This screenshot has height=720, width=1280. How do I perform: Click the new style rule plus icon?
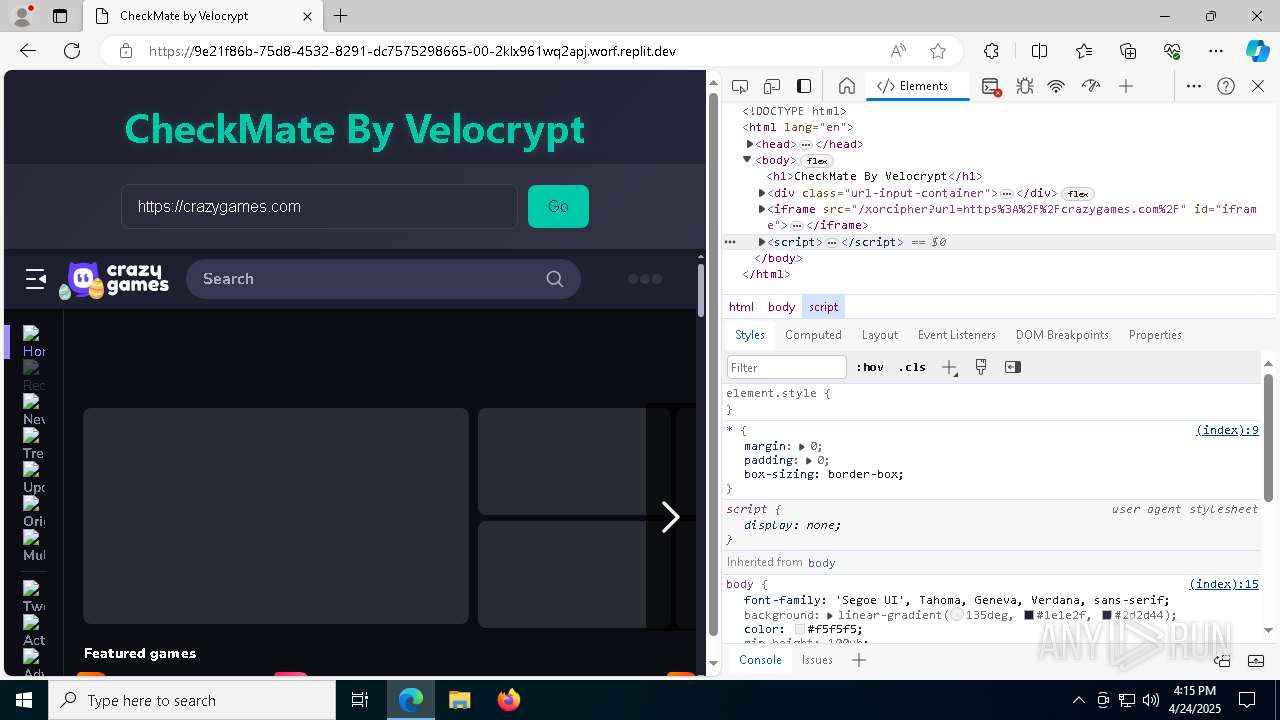(x=949, y=367)
